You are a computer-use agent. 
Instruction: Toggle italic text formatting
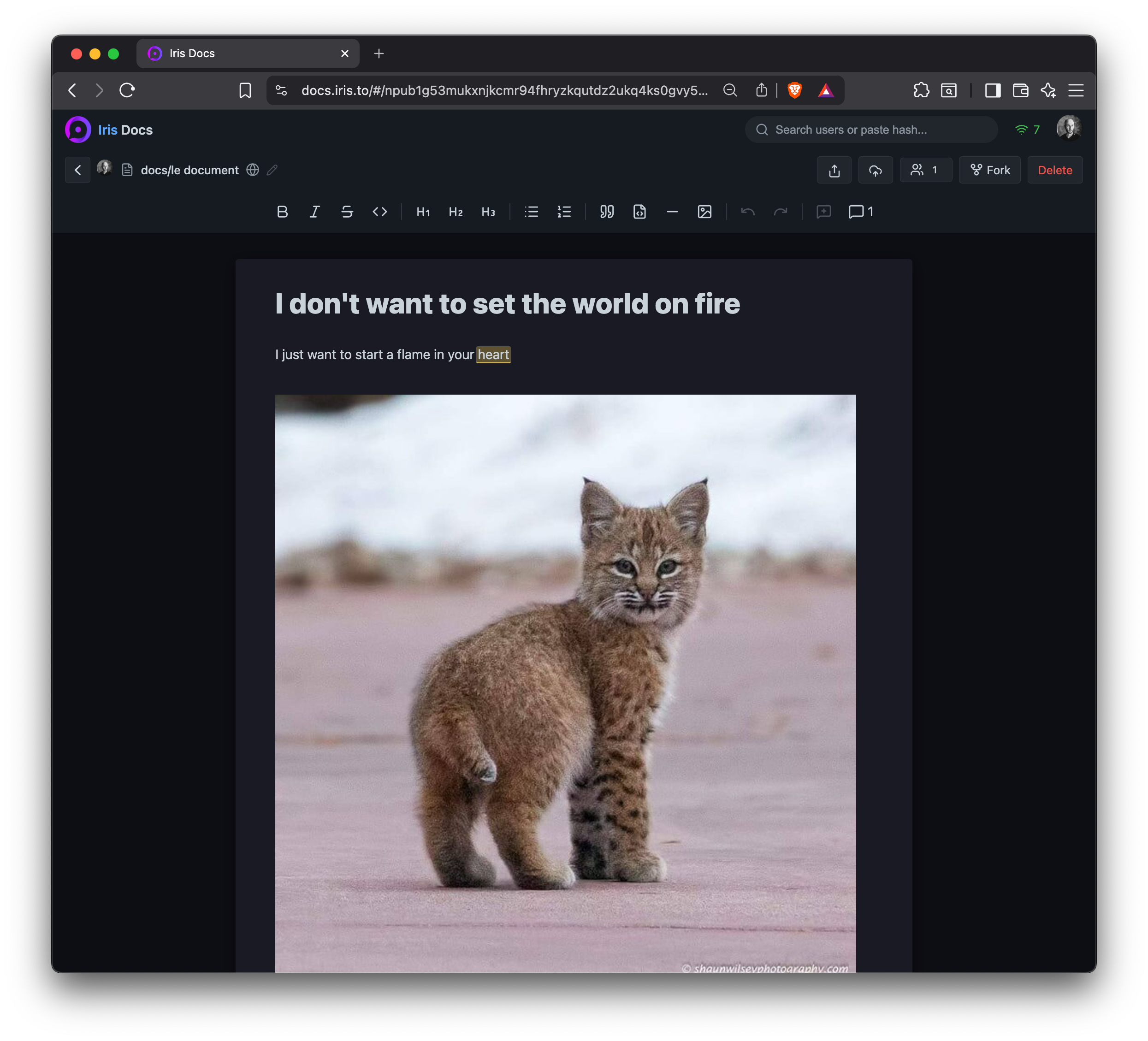(314, 212)
